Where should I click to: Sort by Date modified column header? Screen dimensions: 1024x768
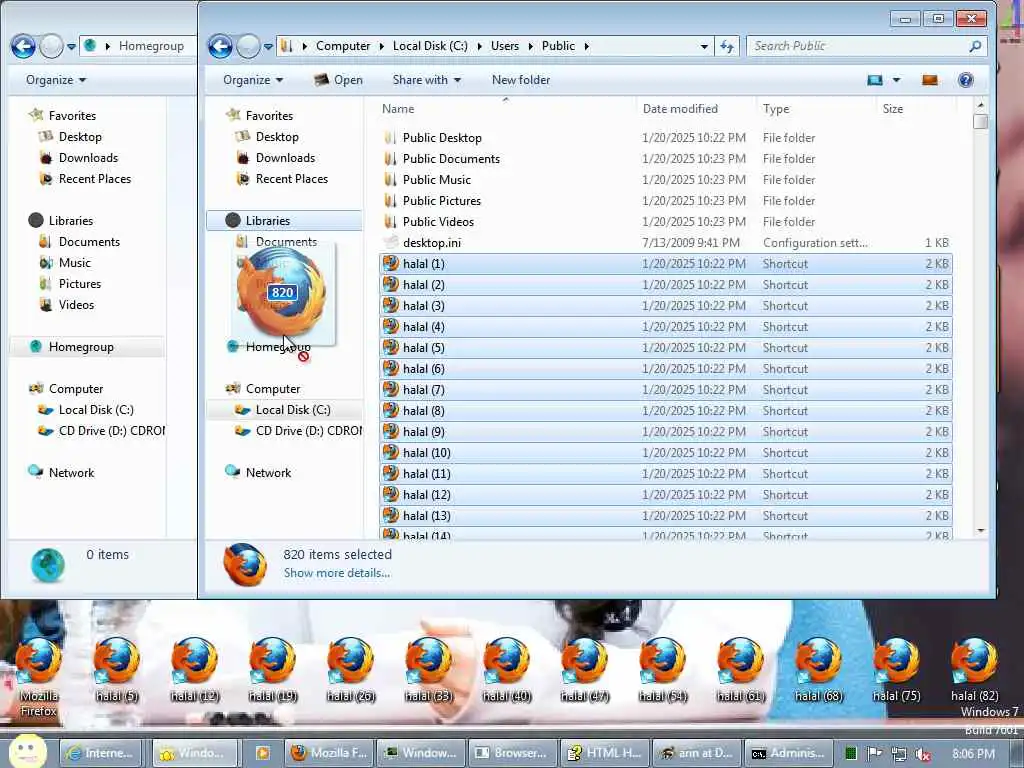pos(696,108)
